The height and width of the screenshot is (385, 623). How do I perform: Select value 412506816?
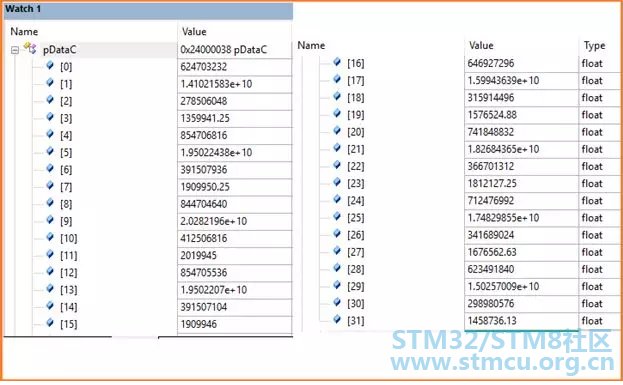(x=204, y=238)
